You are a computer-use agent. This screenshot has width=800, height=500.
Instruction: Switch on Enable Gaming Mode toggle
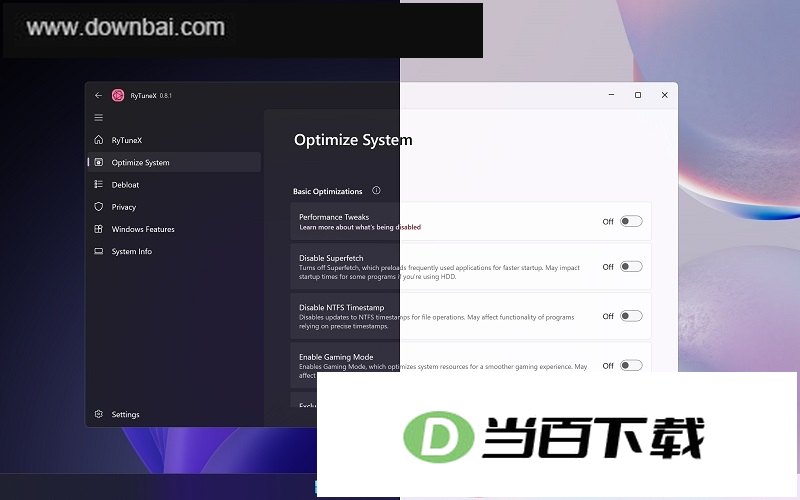[631, 365]
